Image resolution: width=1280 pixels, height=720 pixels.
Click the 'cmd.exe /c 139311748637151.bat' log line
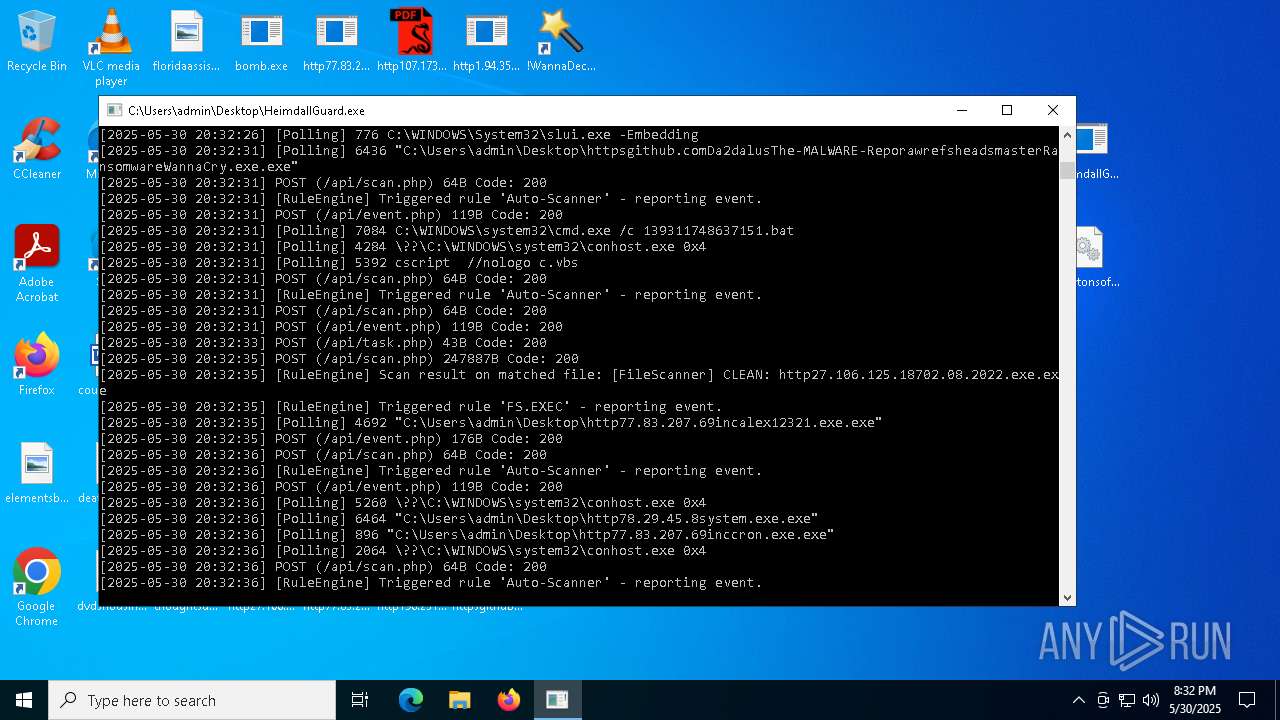[447, 231]
